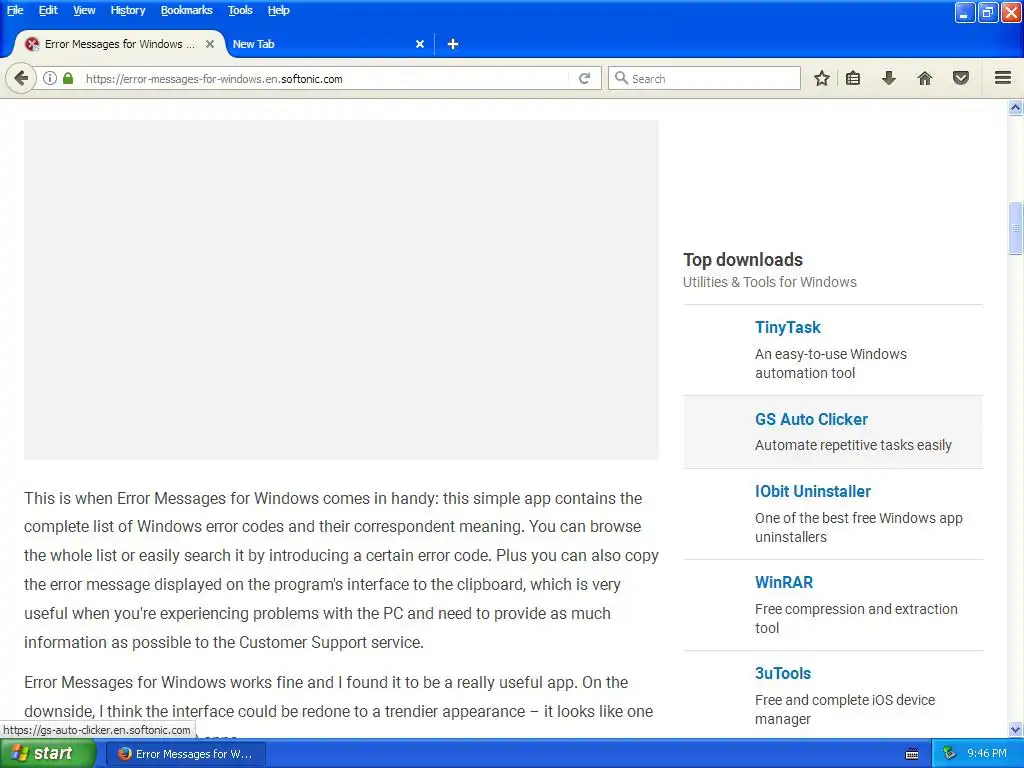This screenshot has width=1024, height=768.
Task: Click the browser Back arrow button
Action: pyautogui.click(x=21, y=78)
